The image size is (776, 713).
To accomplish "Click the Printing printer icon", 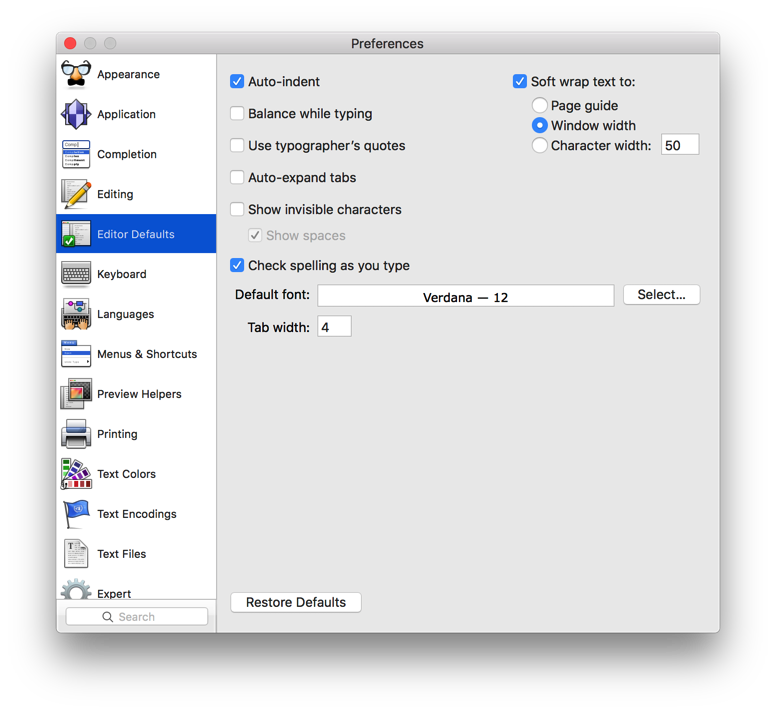I will [x=76, y=434].
